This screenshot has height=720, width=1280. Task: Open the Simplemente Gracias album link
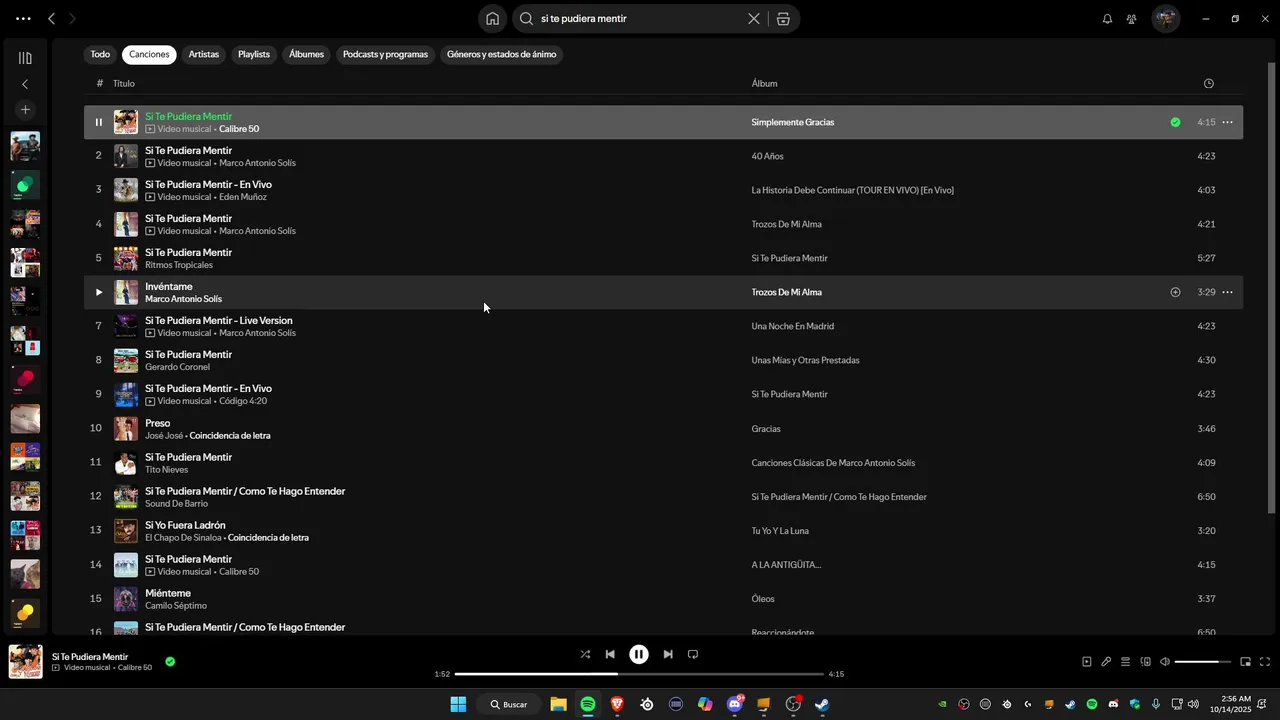(792, 122)
